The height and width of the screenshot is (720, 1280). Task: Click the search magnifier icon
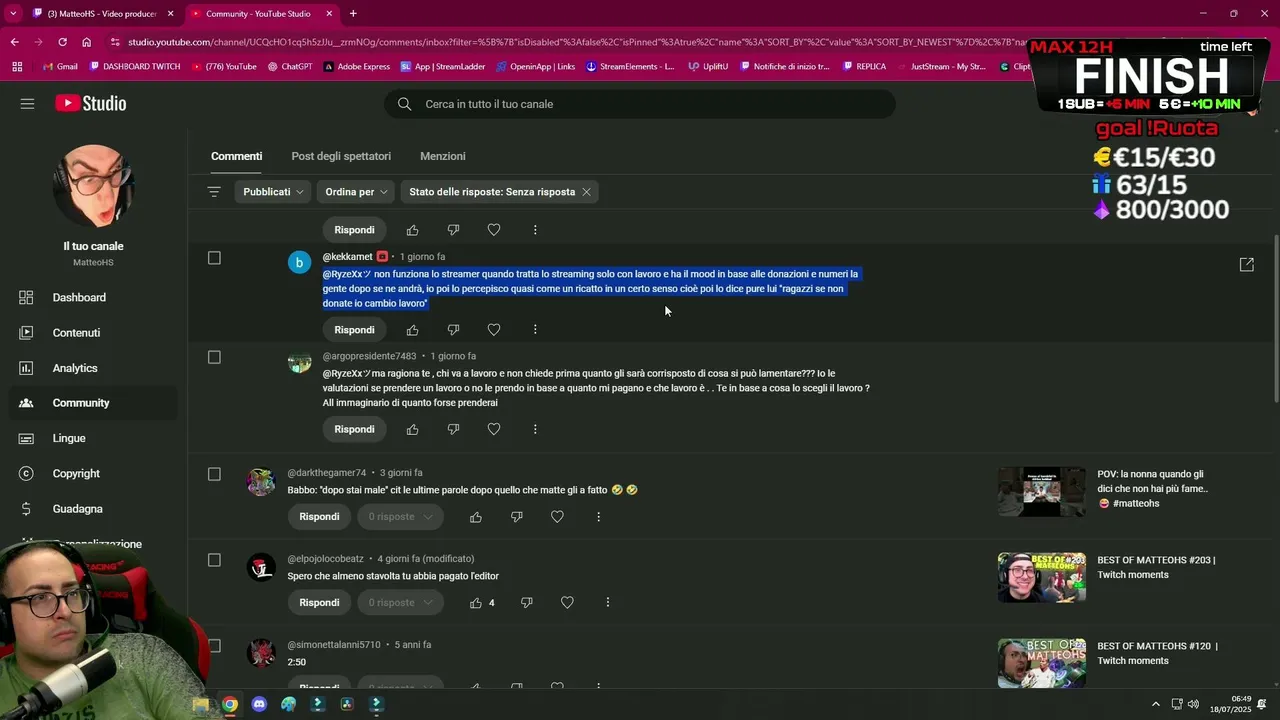(404, 104)
